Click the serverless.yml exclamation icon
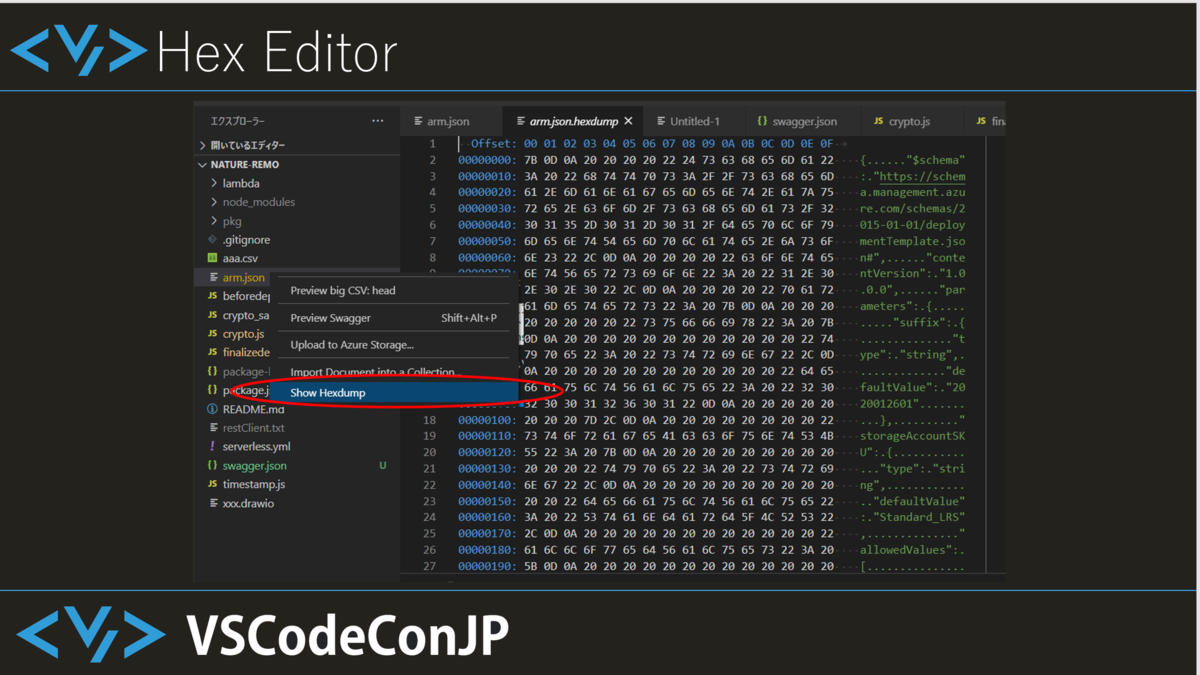Viewport: 1200px width, 675px height. click(212, 447)
